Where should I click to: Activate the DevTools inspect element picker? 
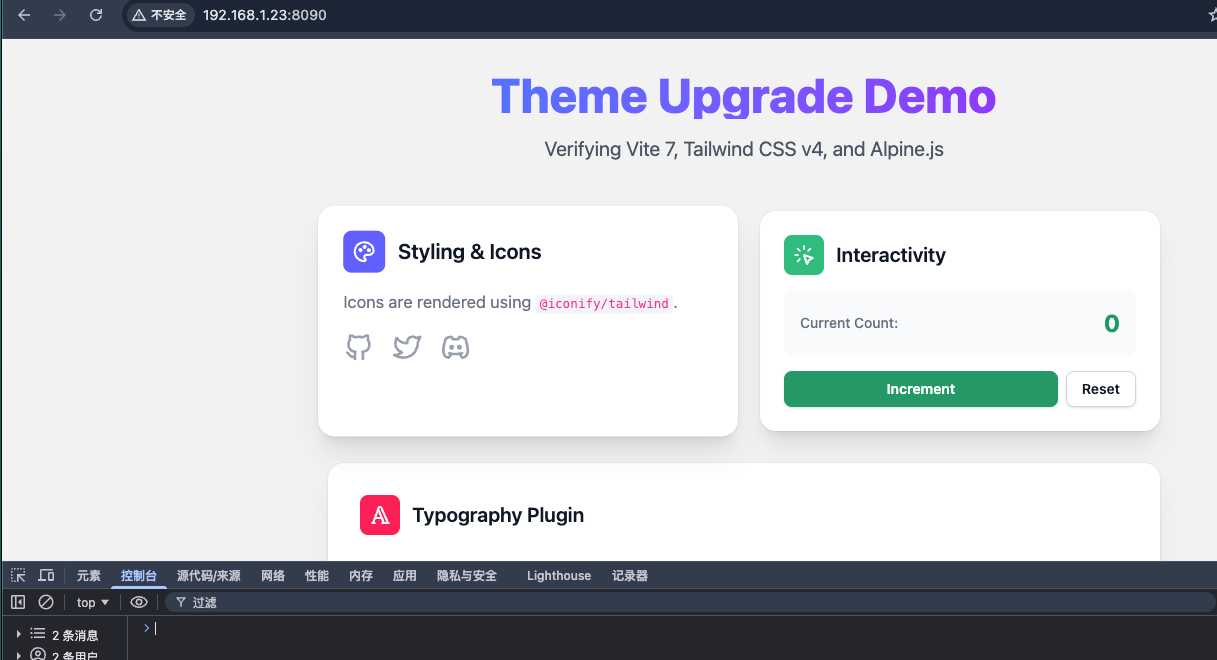click(18, 576)
